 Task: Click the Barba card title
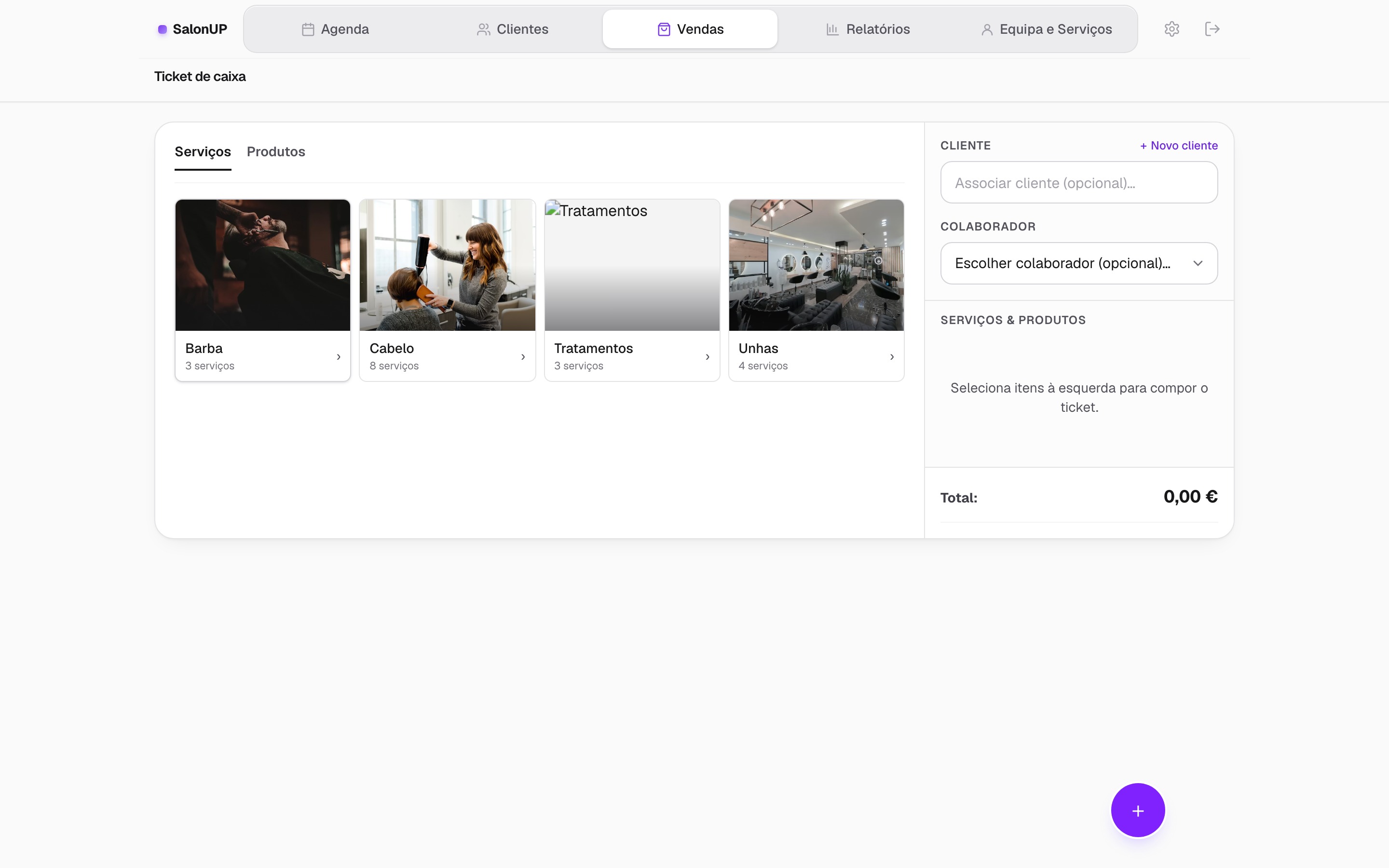pyautogui.click(x=204, y=349)
